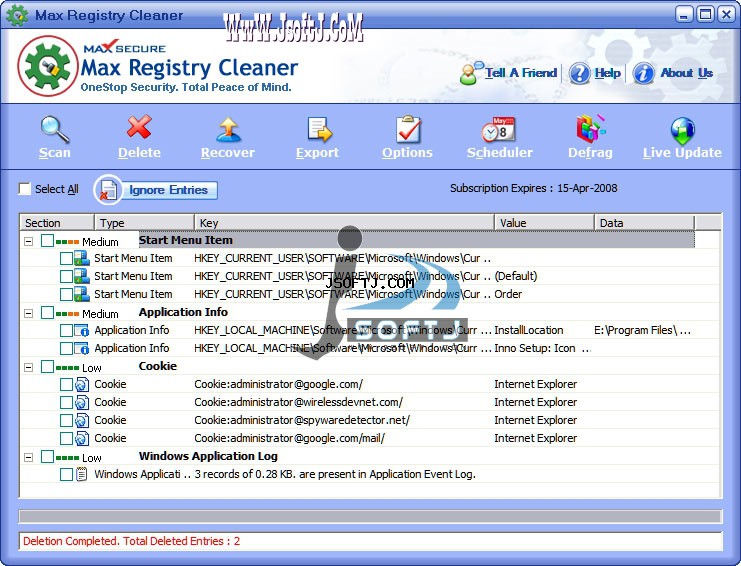Open the Options clipboard icon

pos(408,129)
